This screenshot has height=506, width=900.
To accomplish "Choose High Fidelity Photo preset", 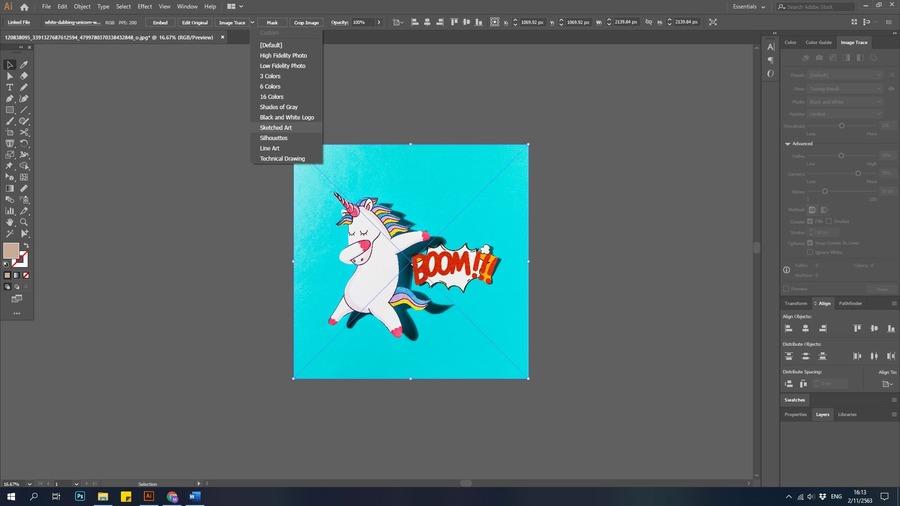I will [x=284, y=56].
